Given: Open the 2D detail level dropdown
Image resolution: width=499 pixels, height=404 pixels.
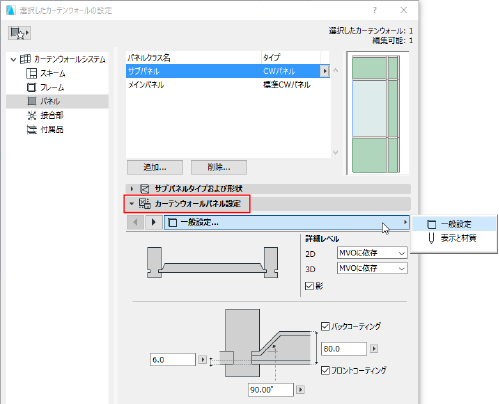Looking at the screenshot, I should [372, 253].
